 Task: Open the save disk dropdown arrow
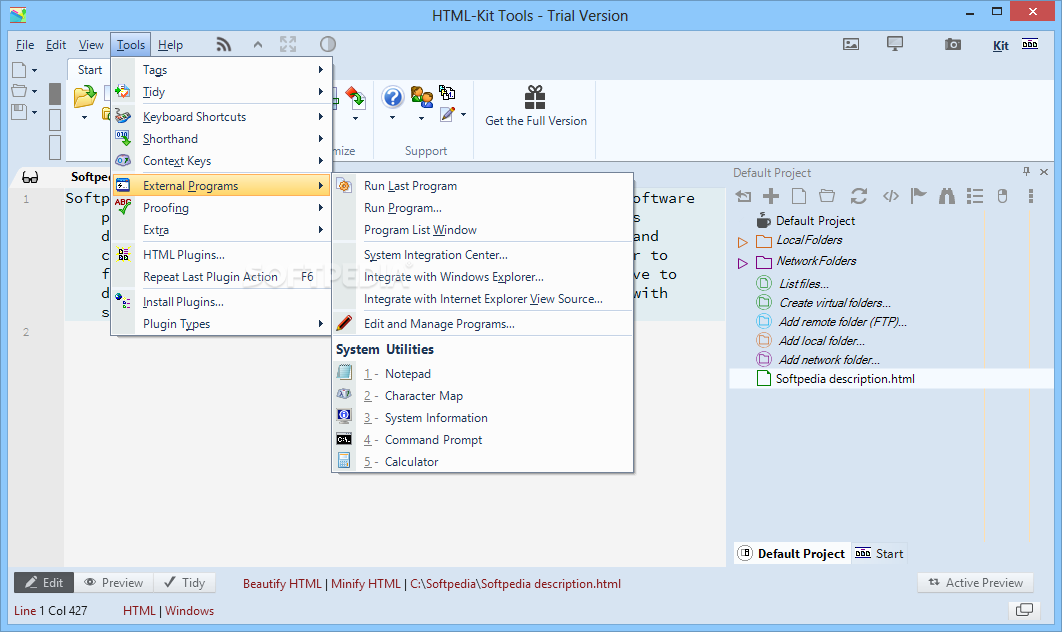[34, 112]
